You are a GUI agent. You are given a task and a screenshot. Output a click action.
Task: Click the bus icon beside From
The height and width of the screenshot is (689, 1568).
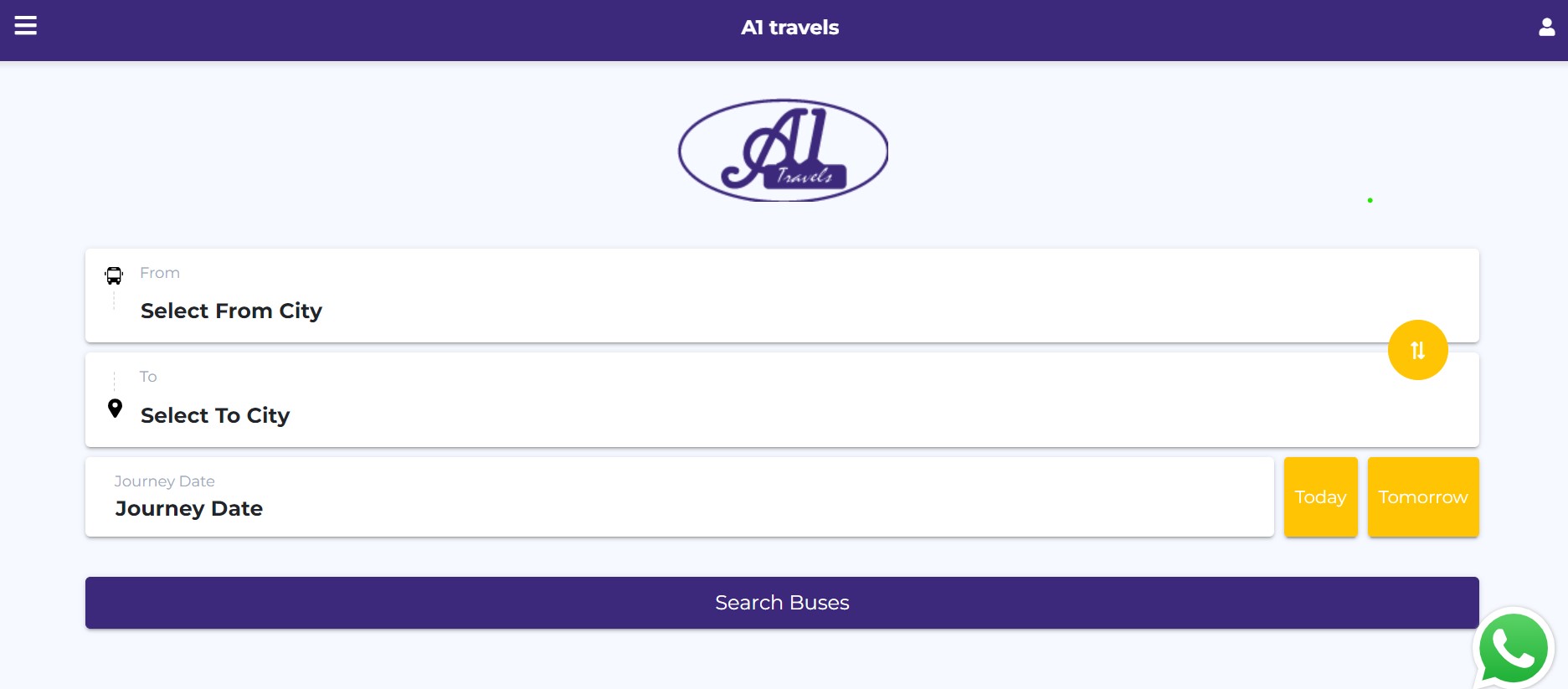tap(114, 275)
